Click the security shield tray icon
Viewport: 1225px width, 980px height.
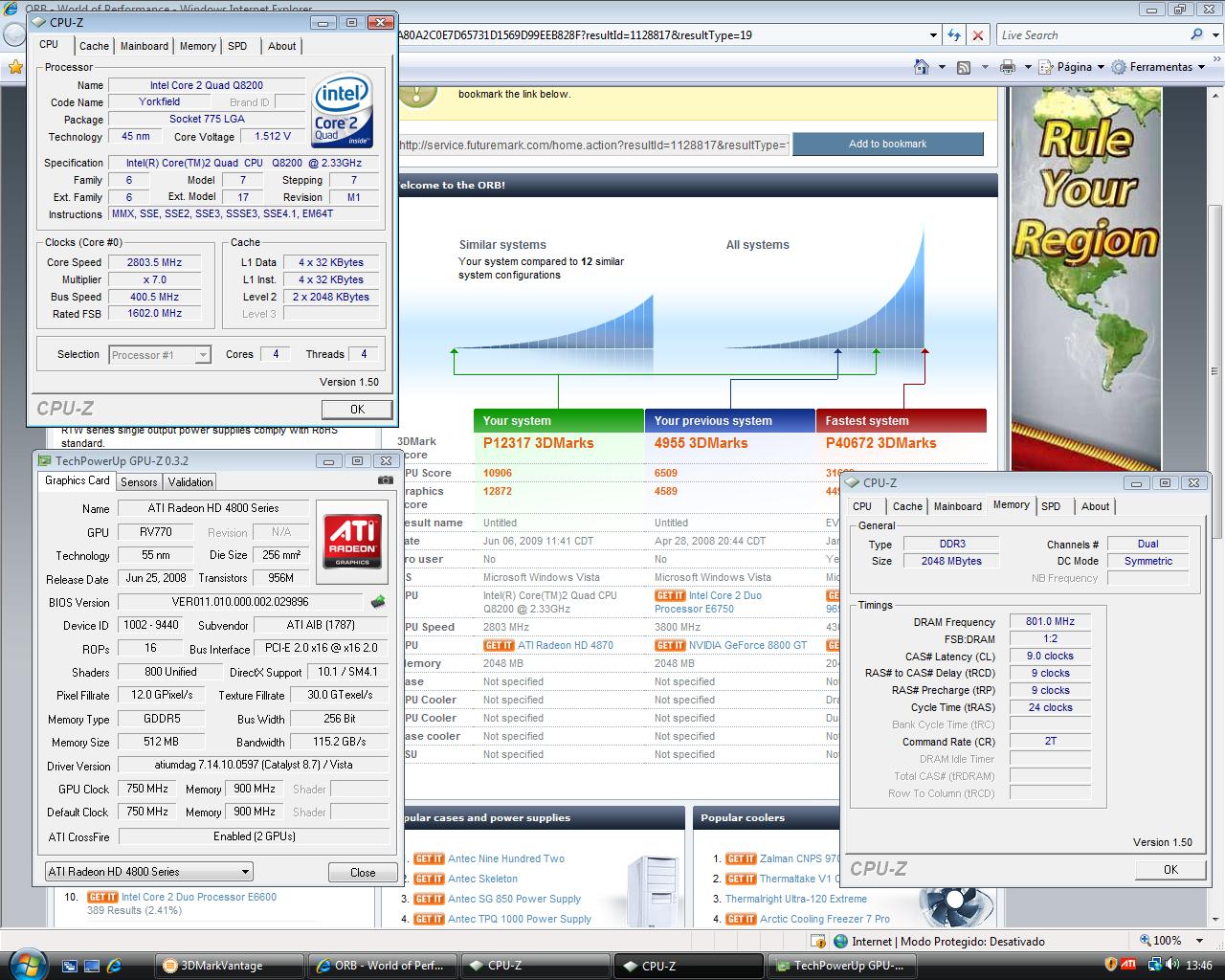click(1111, 965)
